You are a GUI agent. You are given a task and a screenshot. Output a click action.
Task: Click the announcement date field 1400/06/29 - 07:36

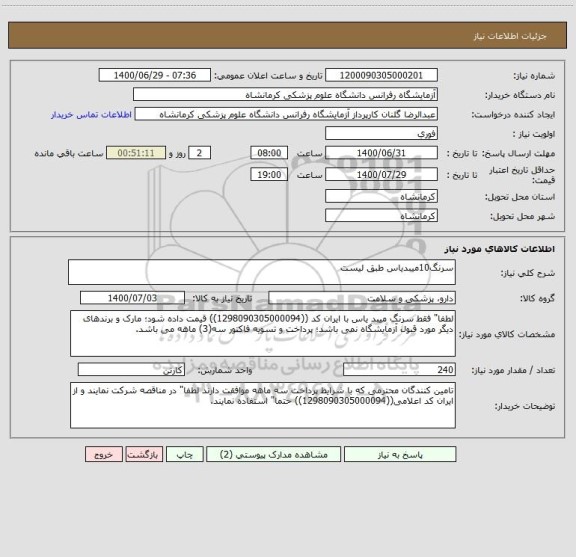[155, 75]
